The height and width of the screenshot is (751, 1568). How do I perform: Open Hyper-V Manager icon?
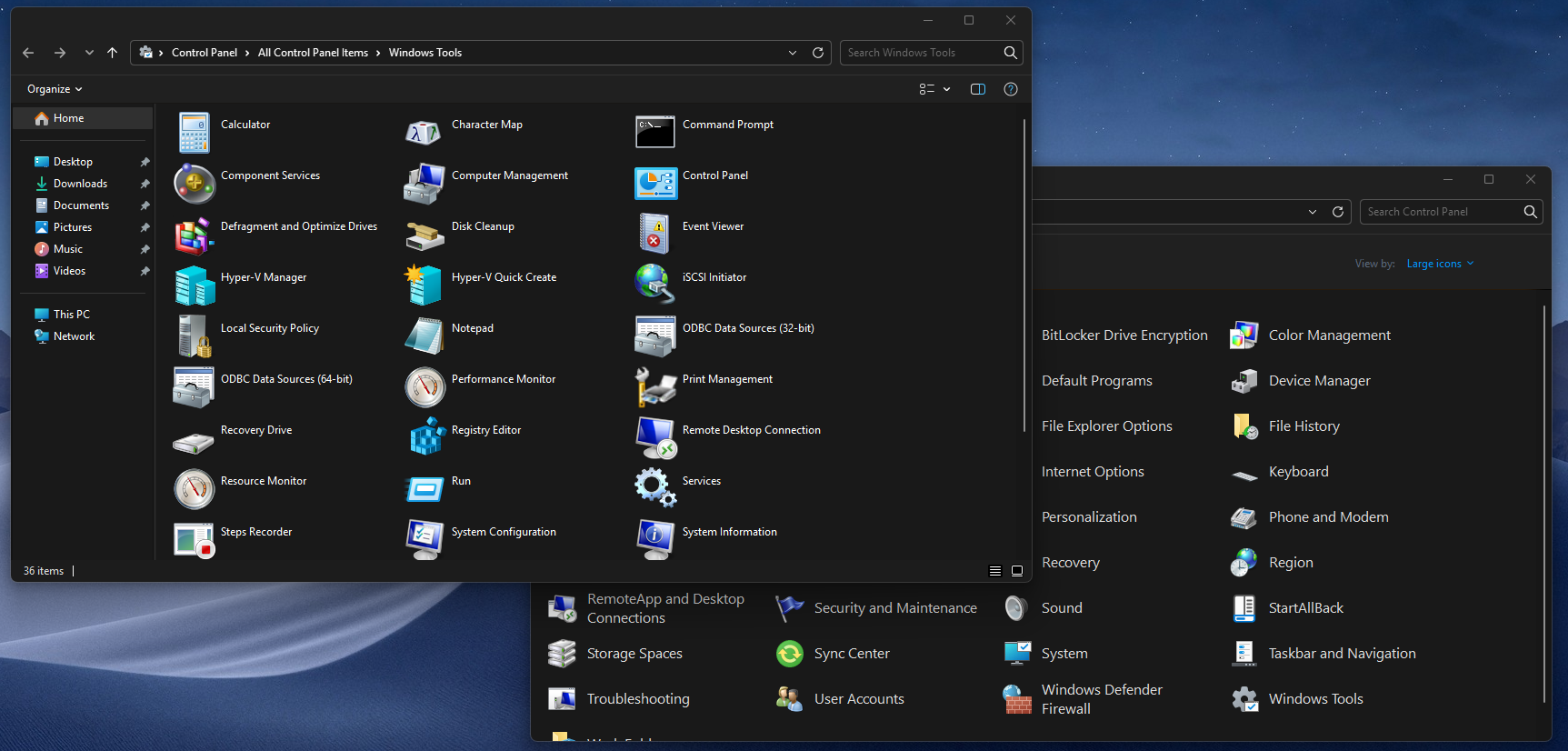tap(194, 285)
